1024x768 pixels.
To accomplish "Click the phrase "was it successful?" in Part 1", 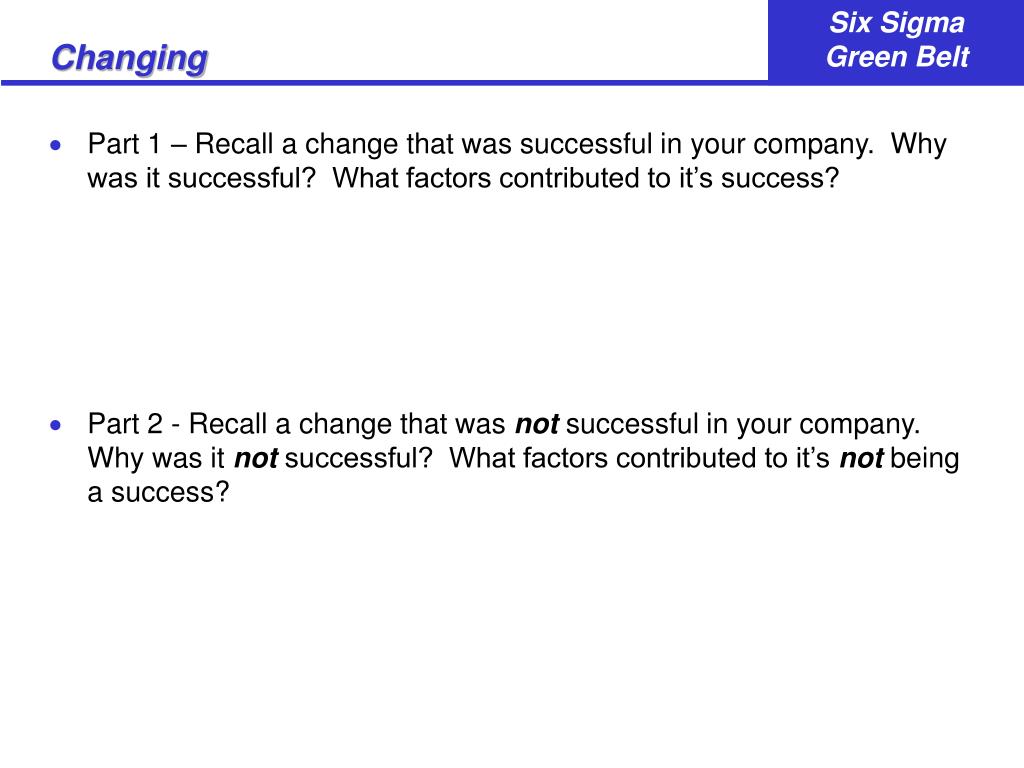I will tap(201, 178).
